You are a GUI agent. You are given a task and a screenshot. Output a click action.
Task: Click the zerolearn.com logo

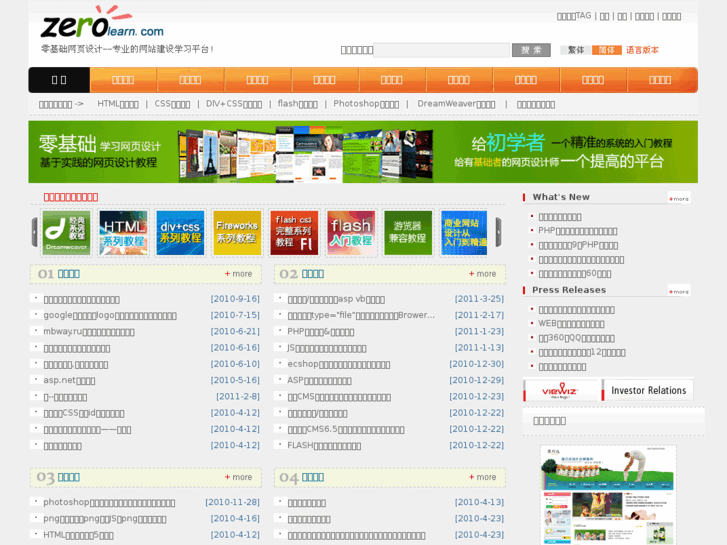click(102, 22)
